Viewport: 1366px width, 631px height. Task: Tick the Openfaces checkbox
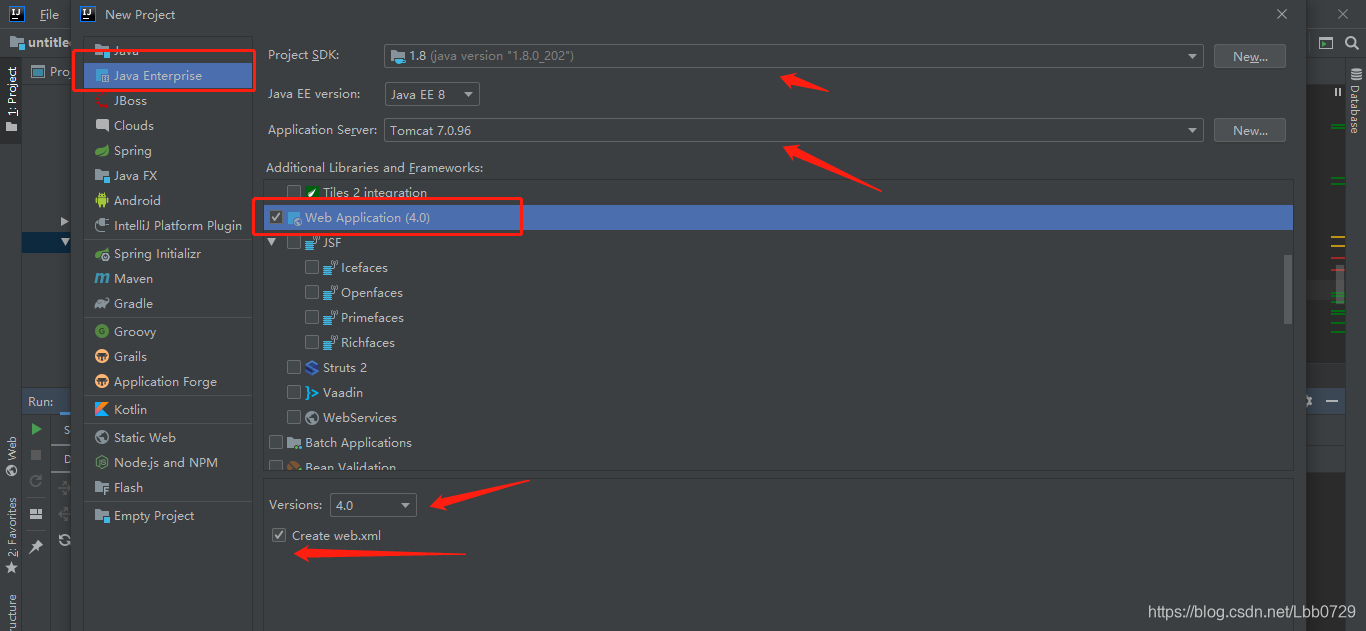click(x=312, y=293)
